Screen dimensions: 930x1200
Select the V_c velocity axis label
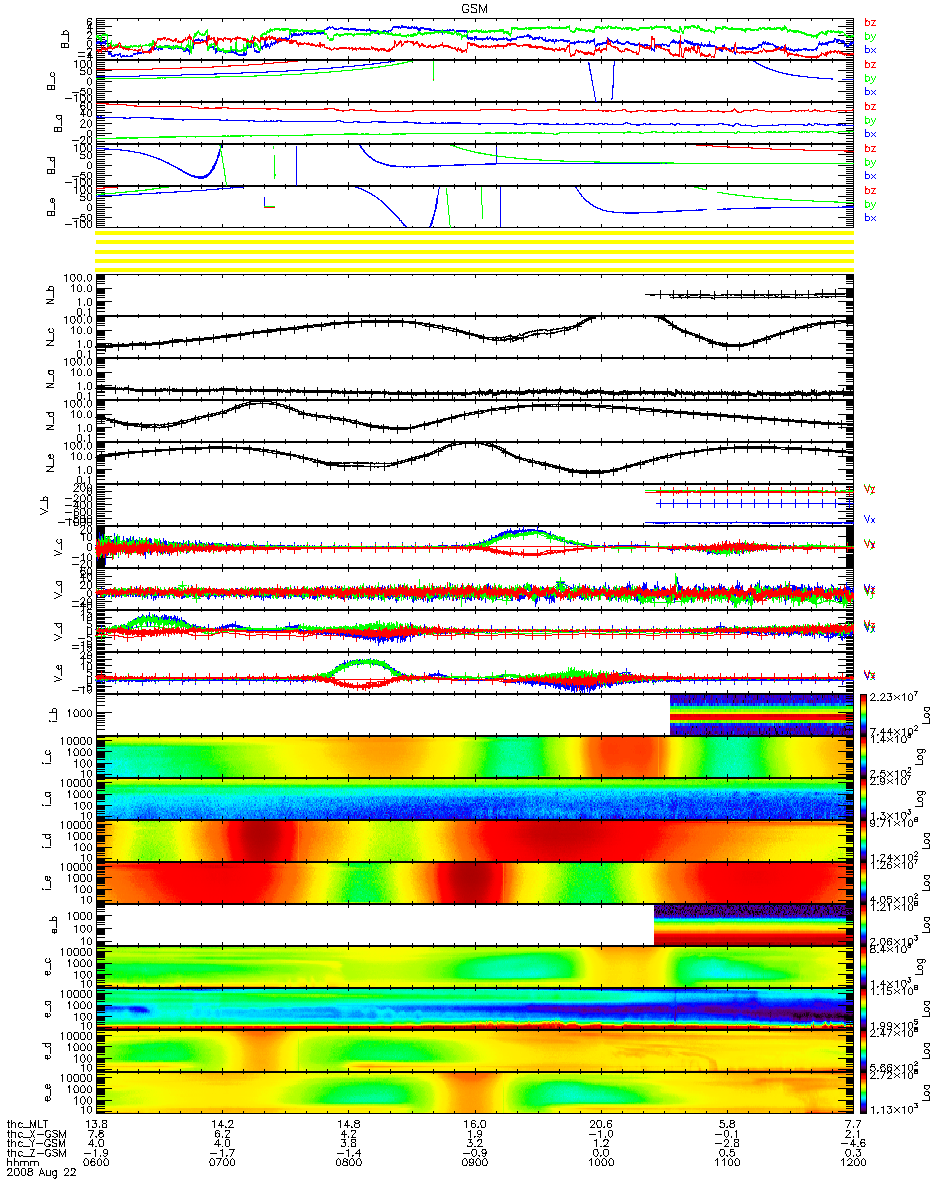coord(58,547)
